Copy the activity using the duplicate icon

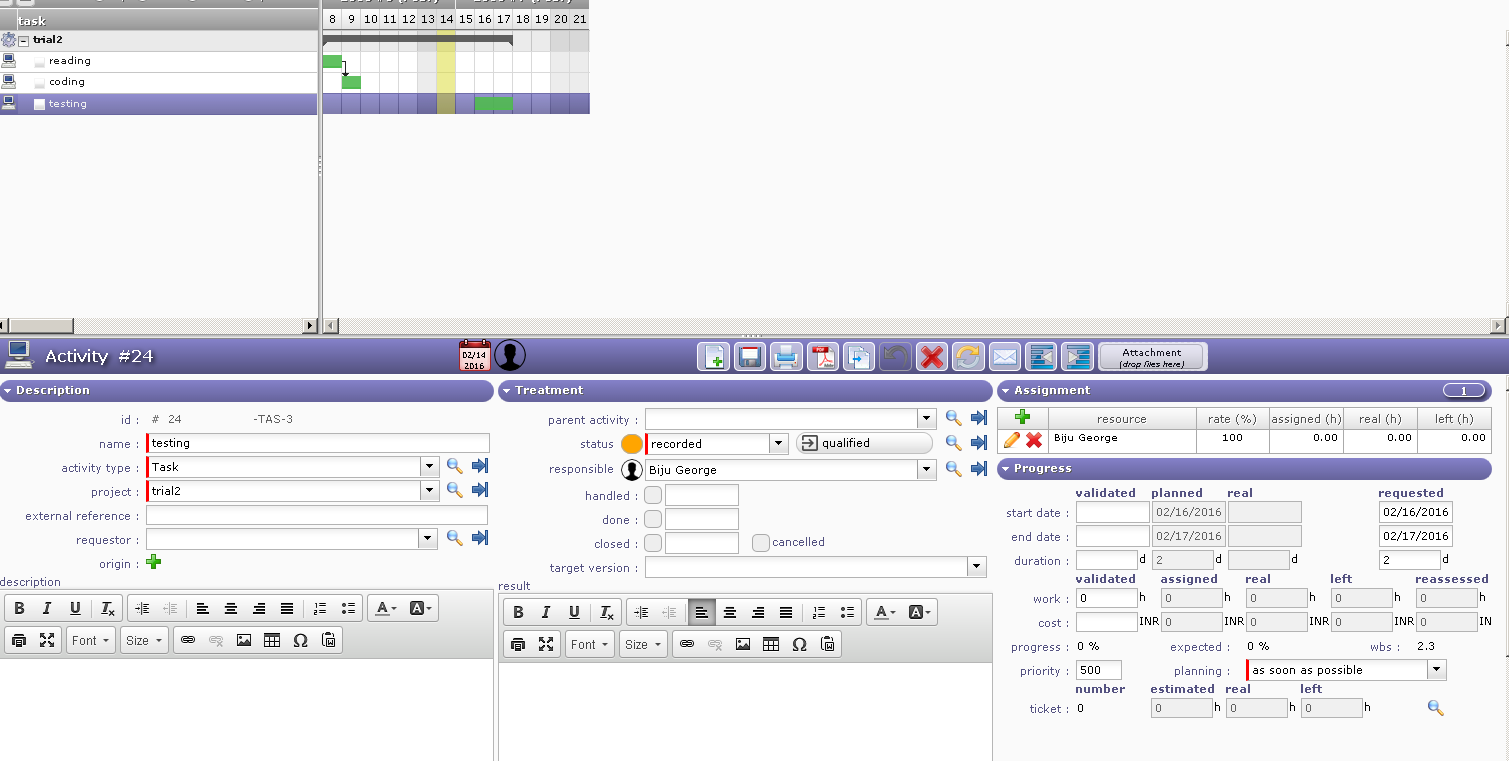pyautogui.click(x=859, y=357)
